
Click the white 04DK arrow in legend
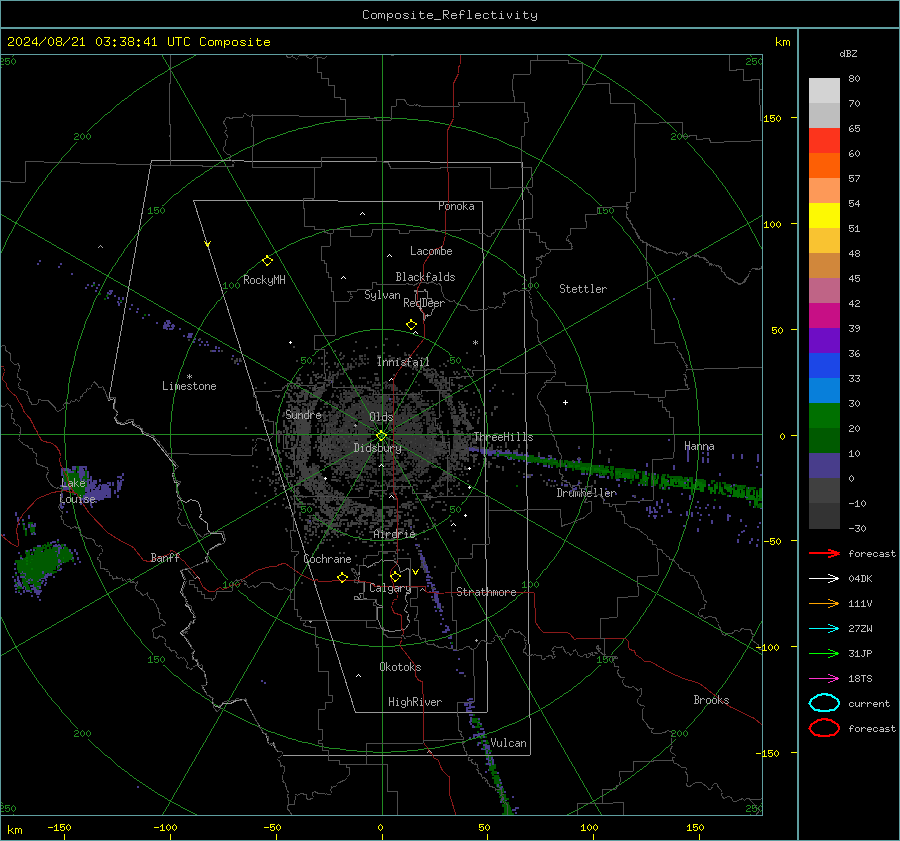(824, 578)
